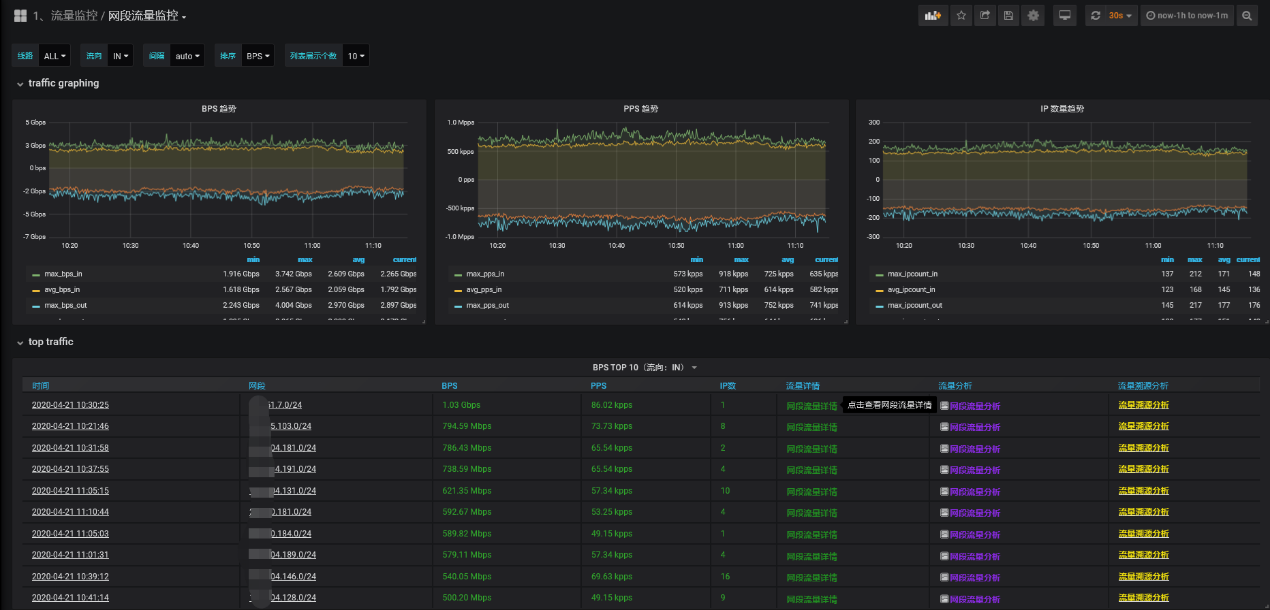Click the Add panel icon

[x=932, y=16]
